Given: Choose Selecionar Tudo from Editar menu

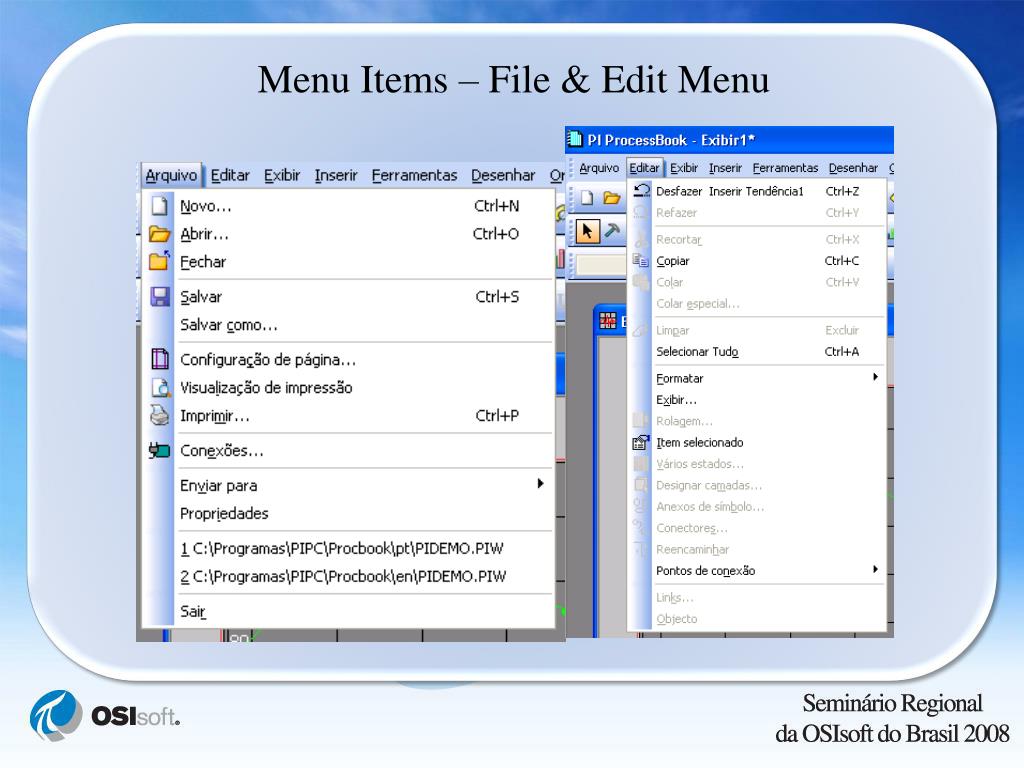Looking at the screenshot, I should 756,351.
